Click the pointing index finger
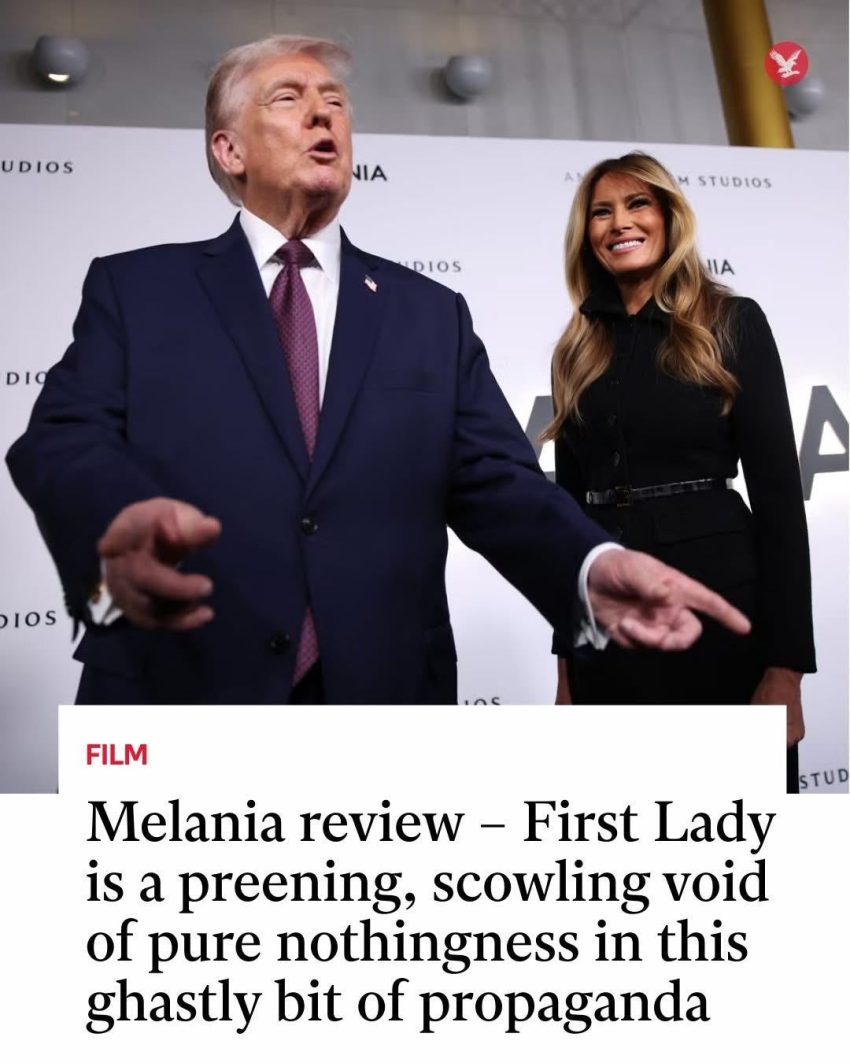 pyautogui.click(x=711, y=609)
